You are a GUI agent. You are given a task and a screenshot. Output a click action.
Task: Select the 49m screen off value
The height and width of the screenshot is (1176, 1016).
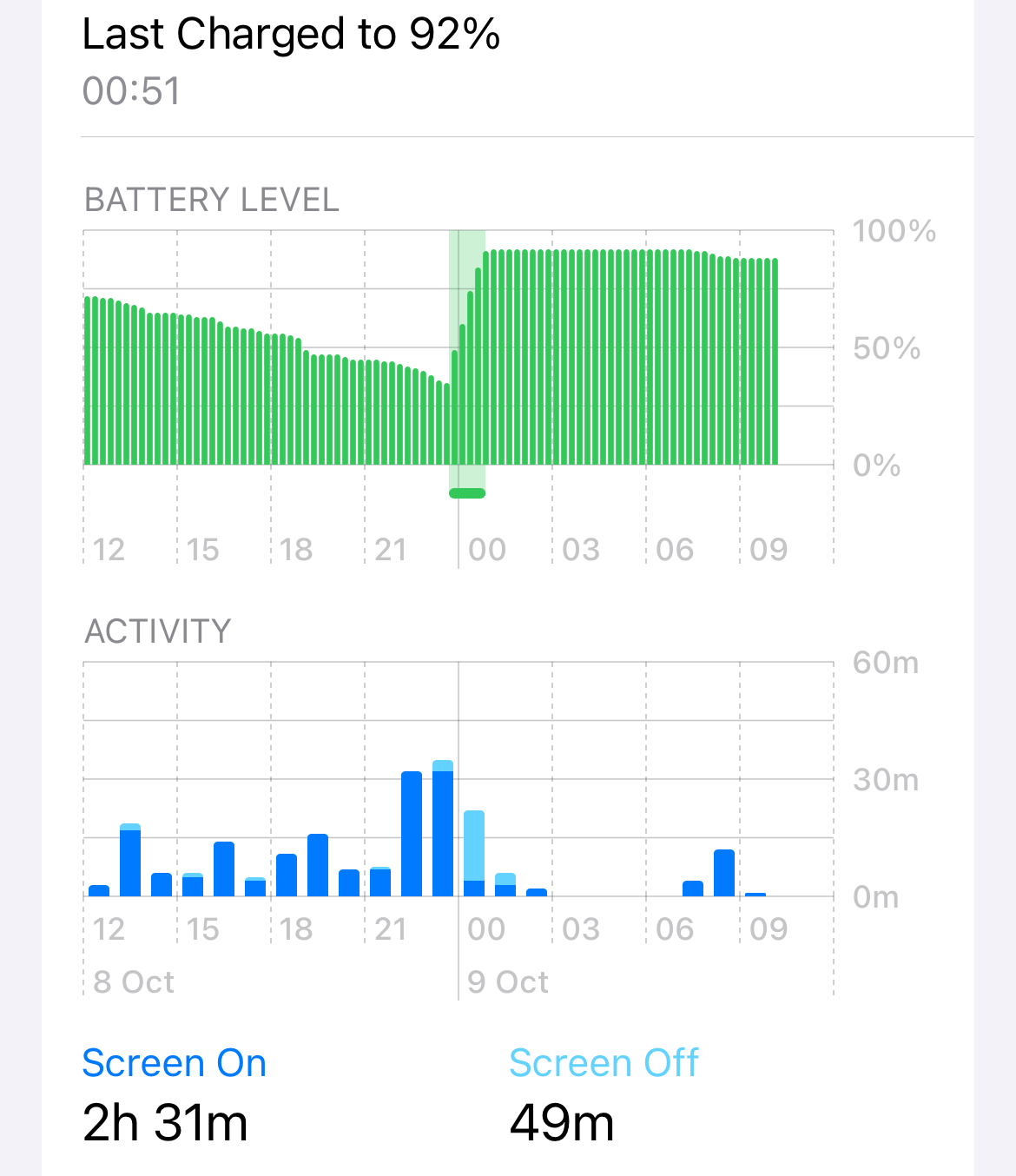click(x=562, y=1122)
